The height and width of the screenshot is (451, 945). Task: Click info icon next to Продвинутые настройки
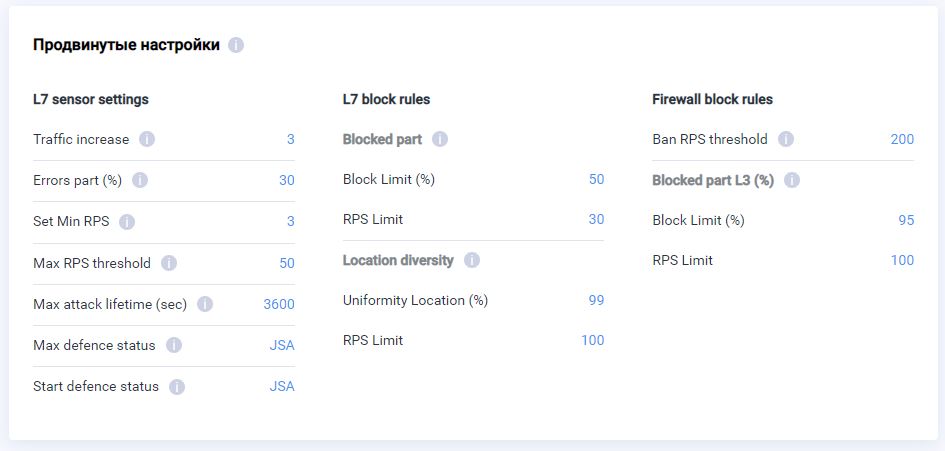pos(236,45)
